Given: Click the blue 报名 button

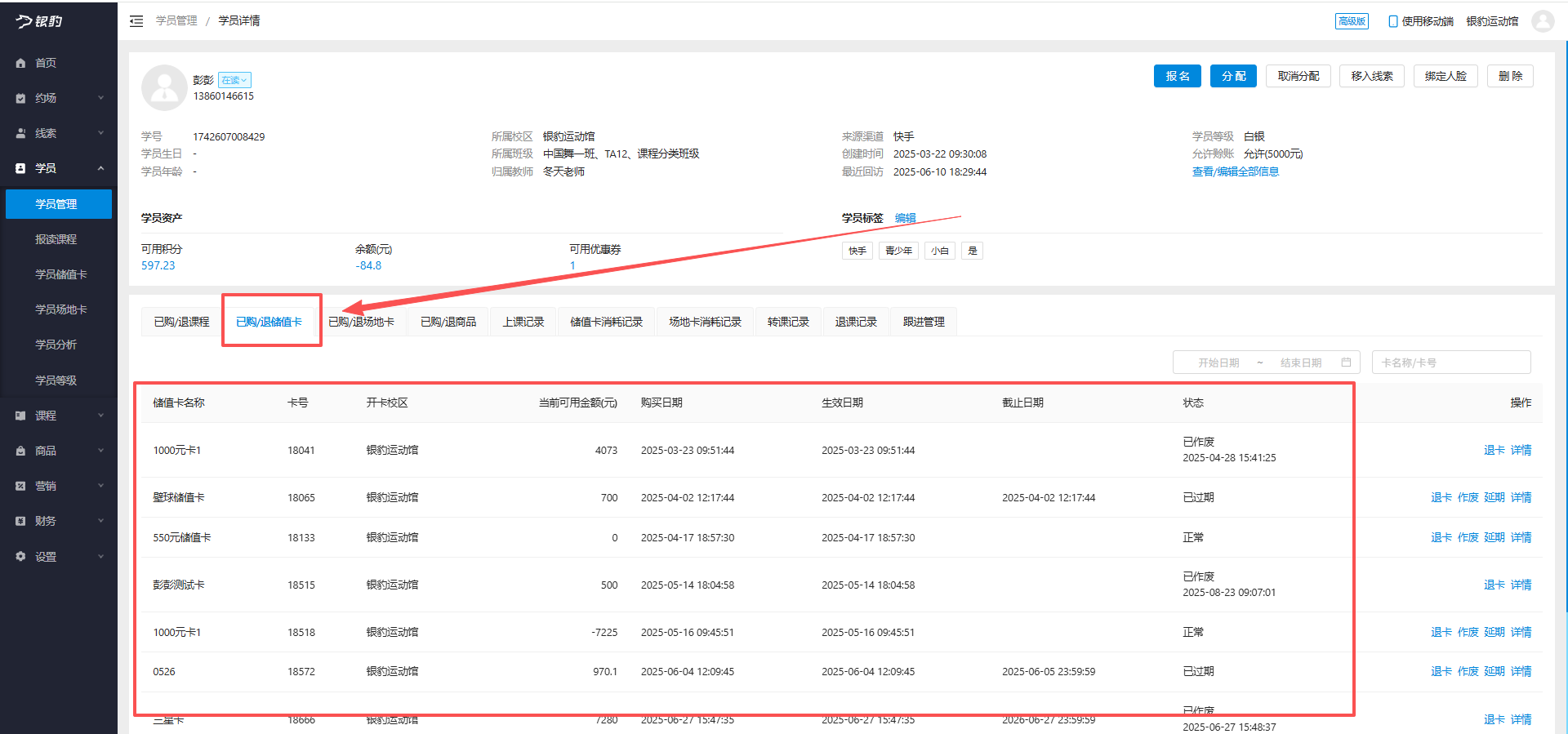Looking at the screenshot, I should pyautogui.click(x=1177, y=76).
